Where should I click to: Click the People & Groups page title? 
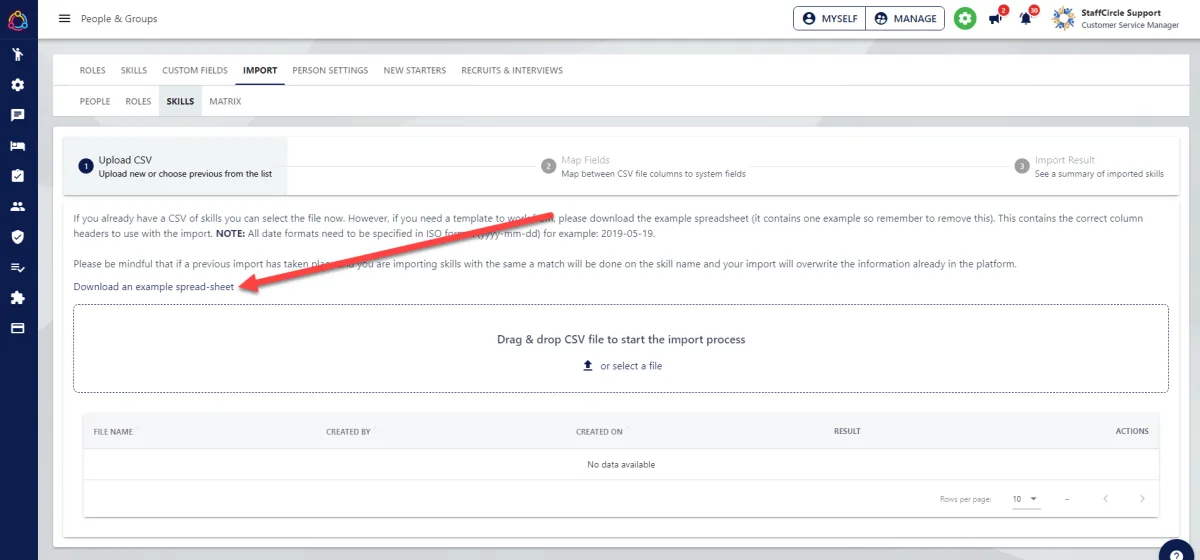point(119,19)
